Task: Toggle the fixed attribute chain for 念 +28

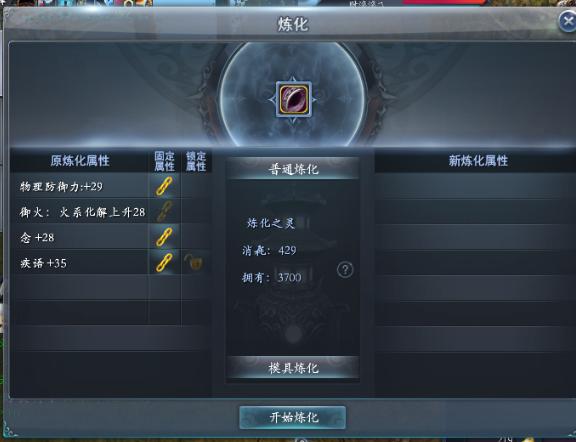Action: [x=164, y=237]
